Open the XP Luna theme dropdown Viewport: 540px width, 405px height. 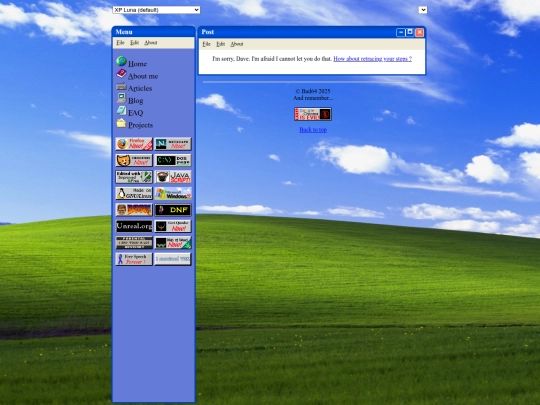click(x=156, y=10)
